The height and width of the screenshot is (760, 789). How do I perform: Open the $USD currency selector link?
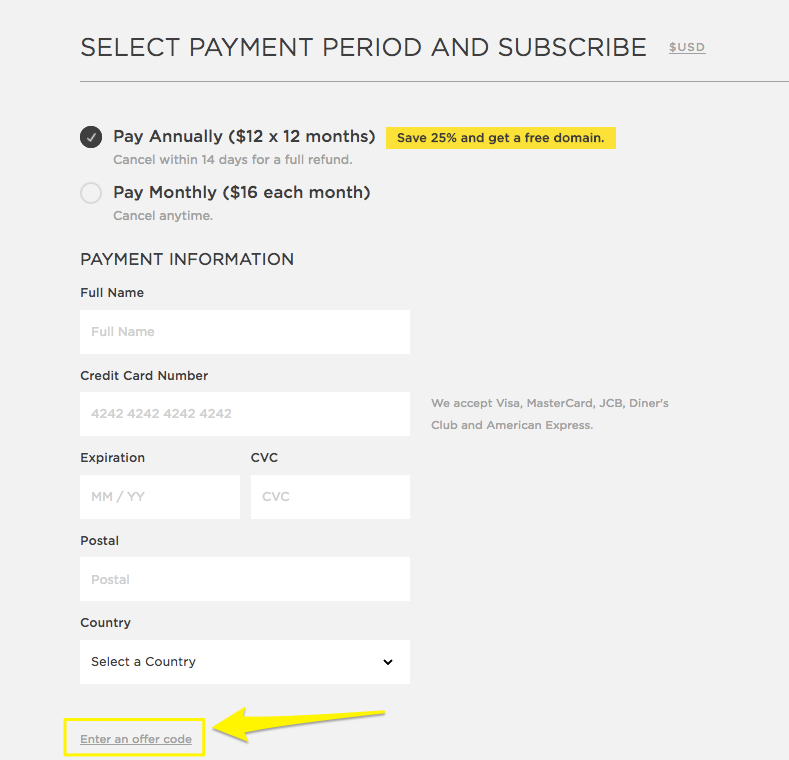click(687, 47)
